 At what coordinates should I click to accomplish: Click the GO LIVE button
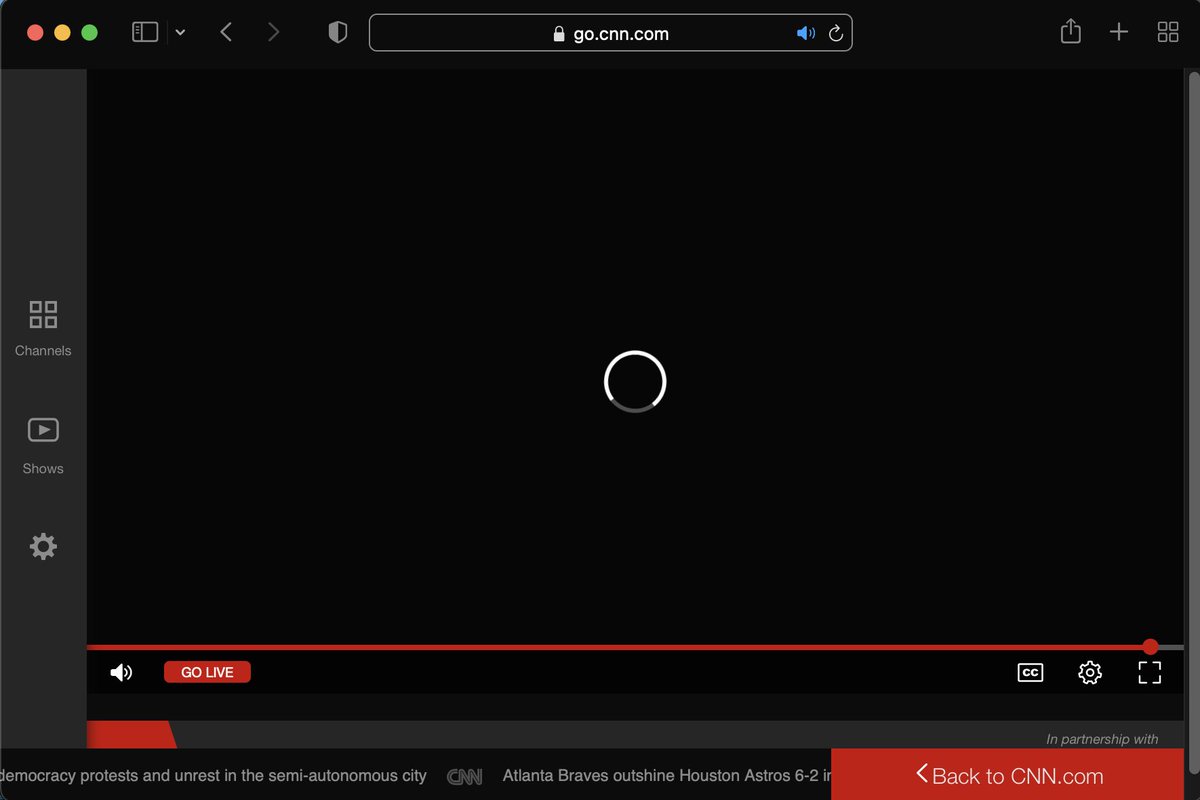pos(207,673)
